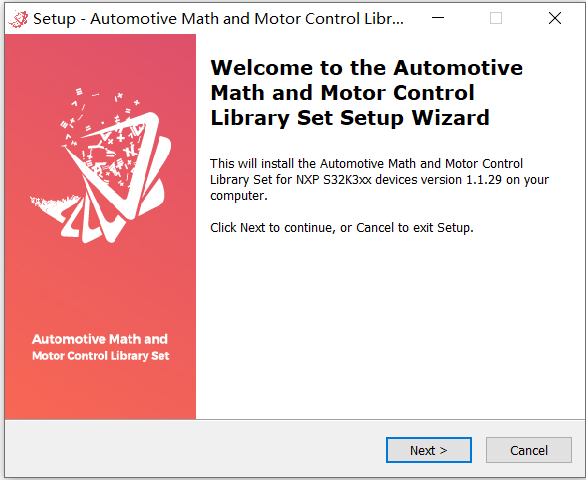Click 'Automotive Math and' sidebar caption line

tap(100, 339)
